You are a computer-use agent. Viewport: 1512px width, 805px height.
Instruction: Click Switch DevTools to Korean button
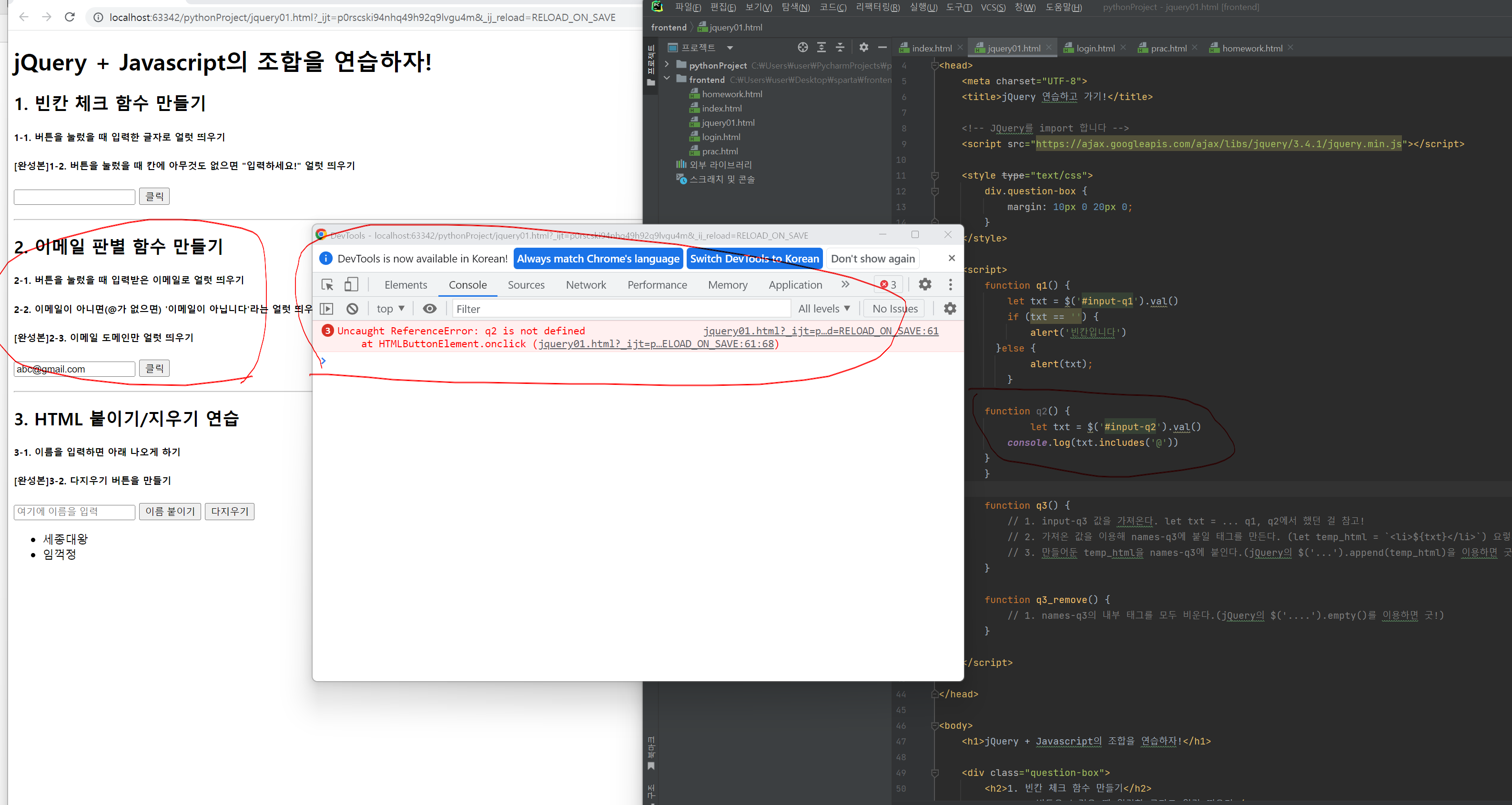[x=754, y=259]
